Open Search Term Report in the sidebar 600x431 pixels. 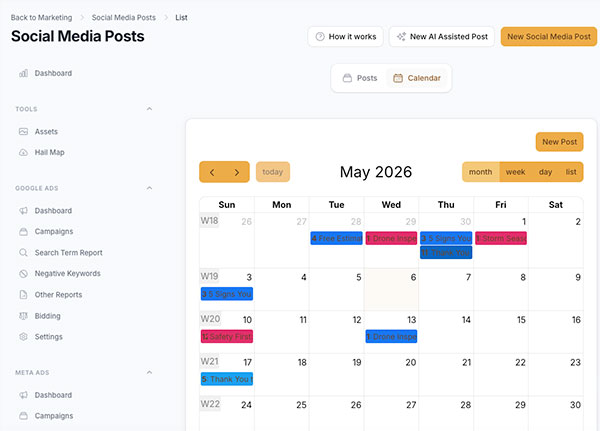tap(68, 253)
